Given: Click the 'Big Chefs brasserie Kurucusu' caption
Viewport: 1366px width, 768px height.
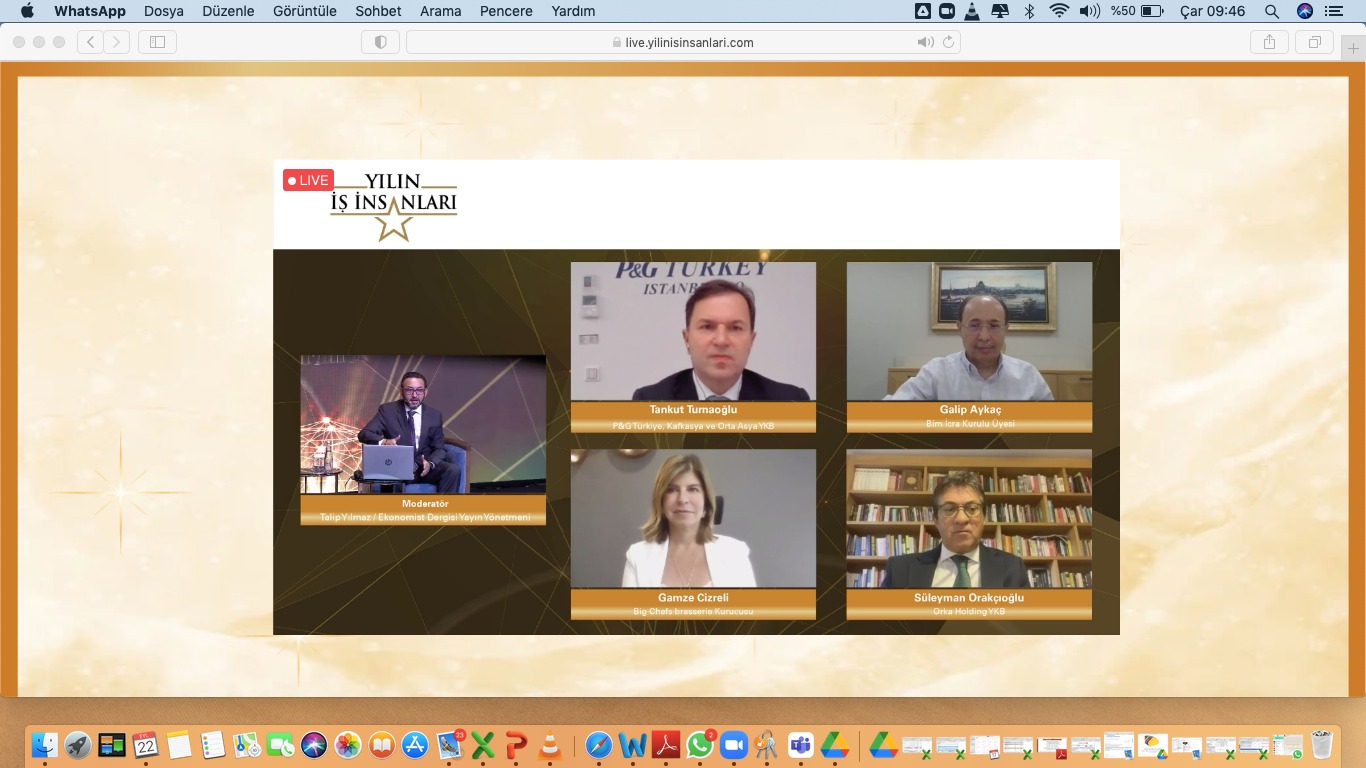Looking at the screenshot, I should coord(693,611).
